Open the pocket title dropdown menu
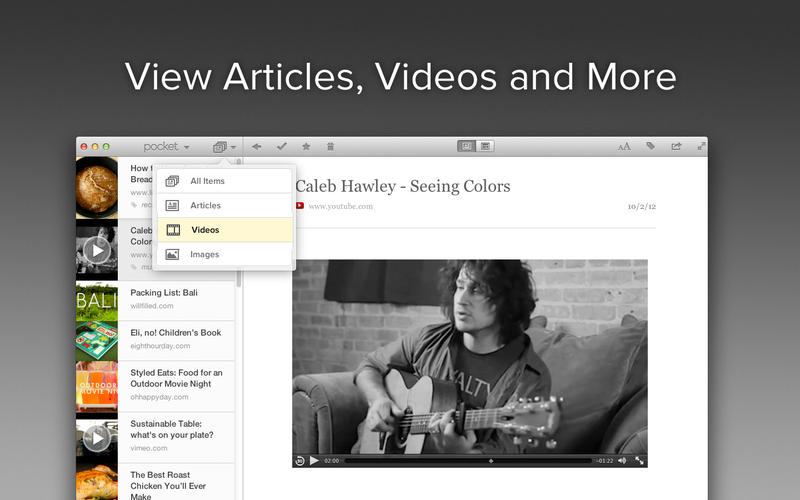Image resolution: width=800 pixels, height=500 pixels. [x=166, y=147]
